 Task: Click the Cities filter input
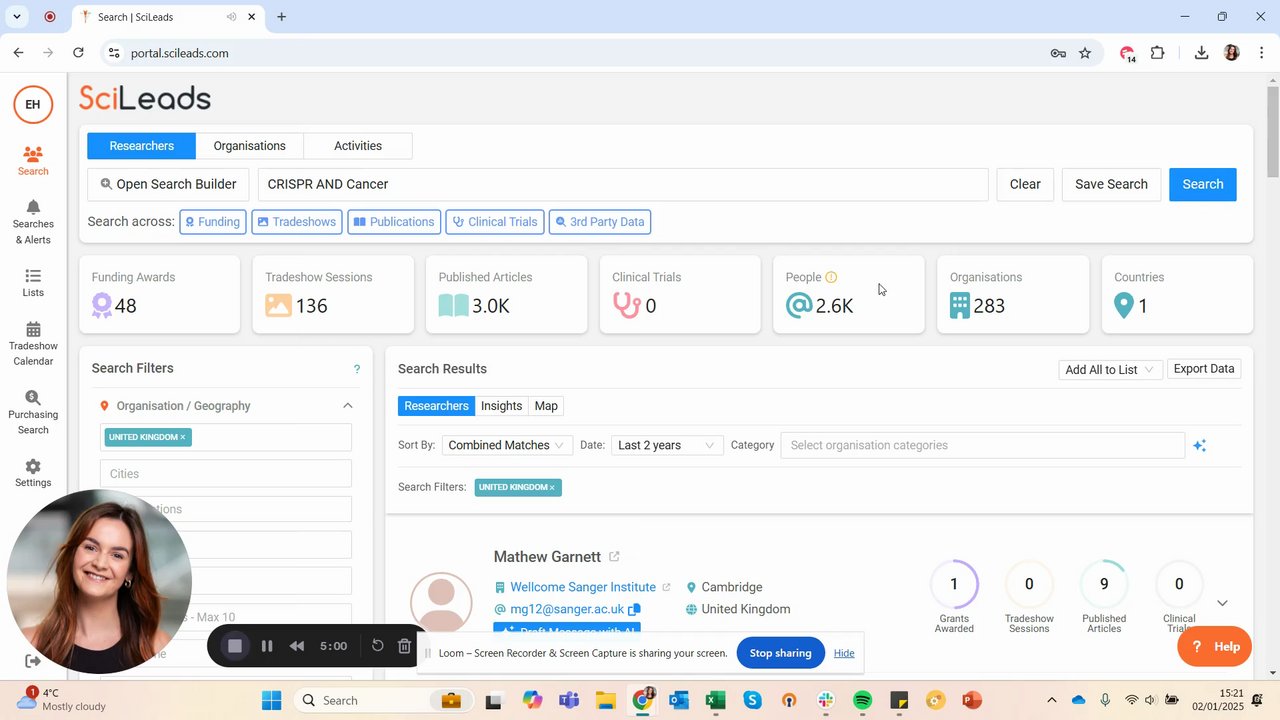[226, 474]
